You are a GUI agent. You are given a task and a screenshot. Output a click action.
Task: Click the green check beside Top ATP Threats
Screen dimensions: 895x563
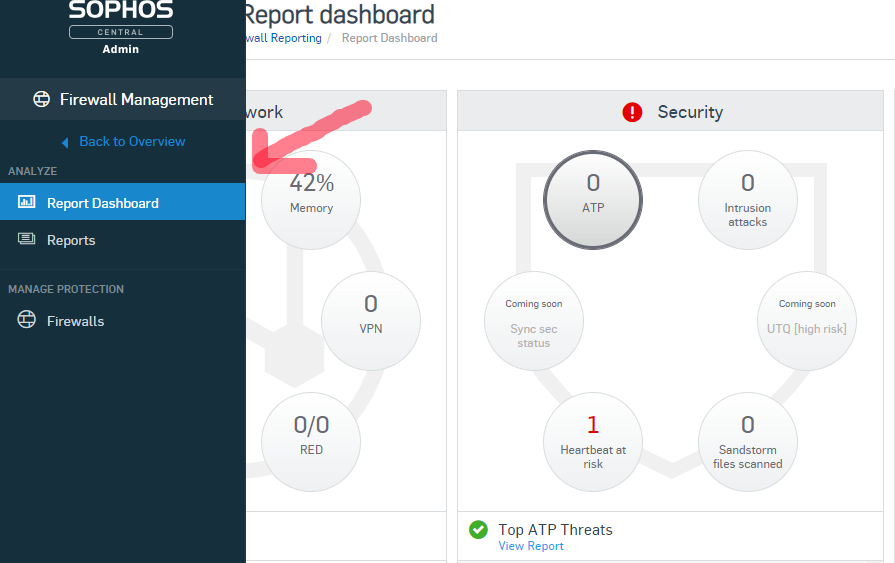coord(478,530)
